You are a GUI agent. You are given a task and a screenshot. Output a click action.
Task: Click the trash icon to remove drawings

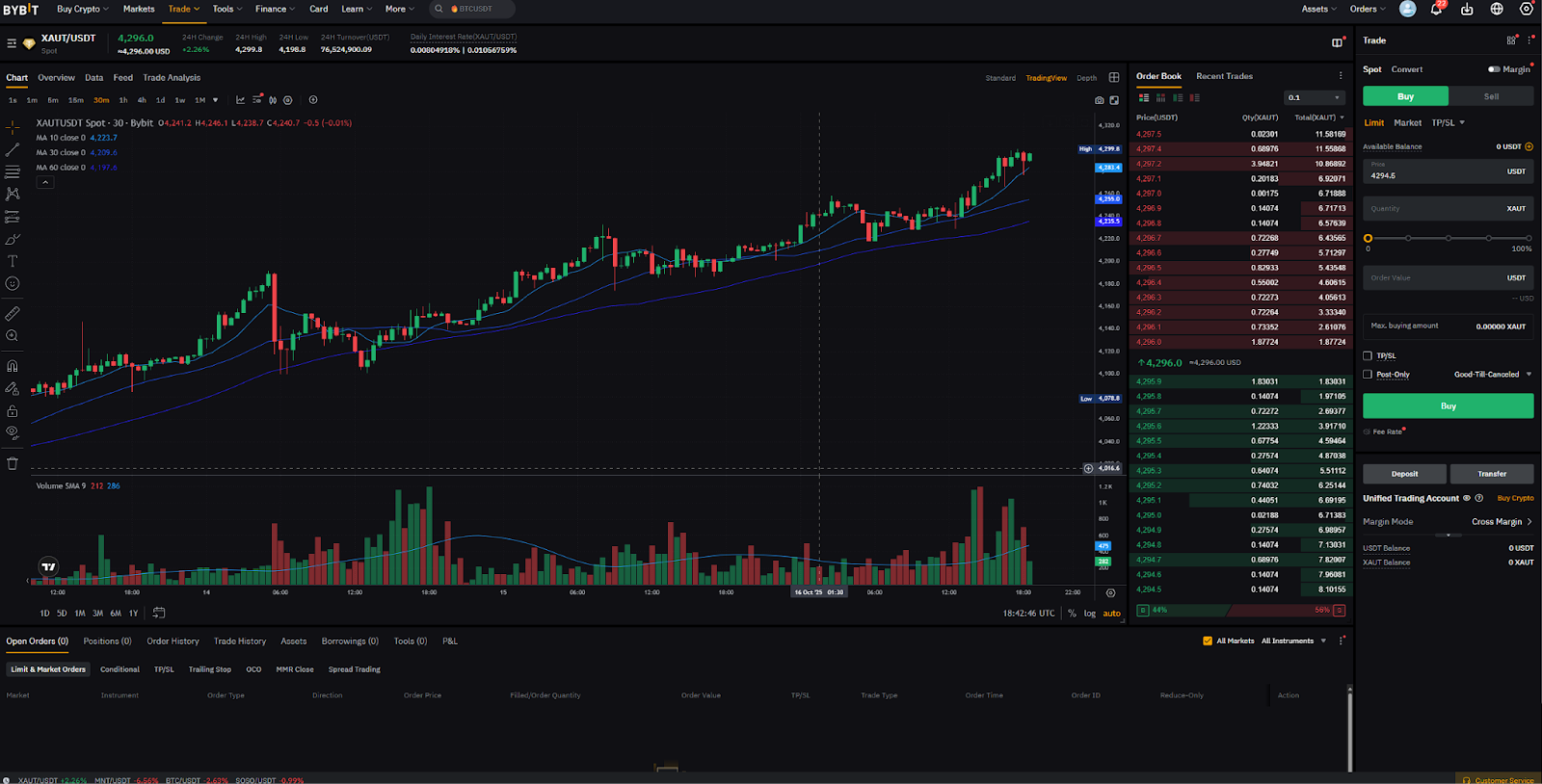tap(13, 463)
